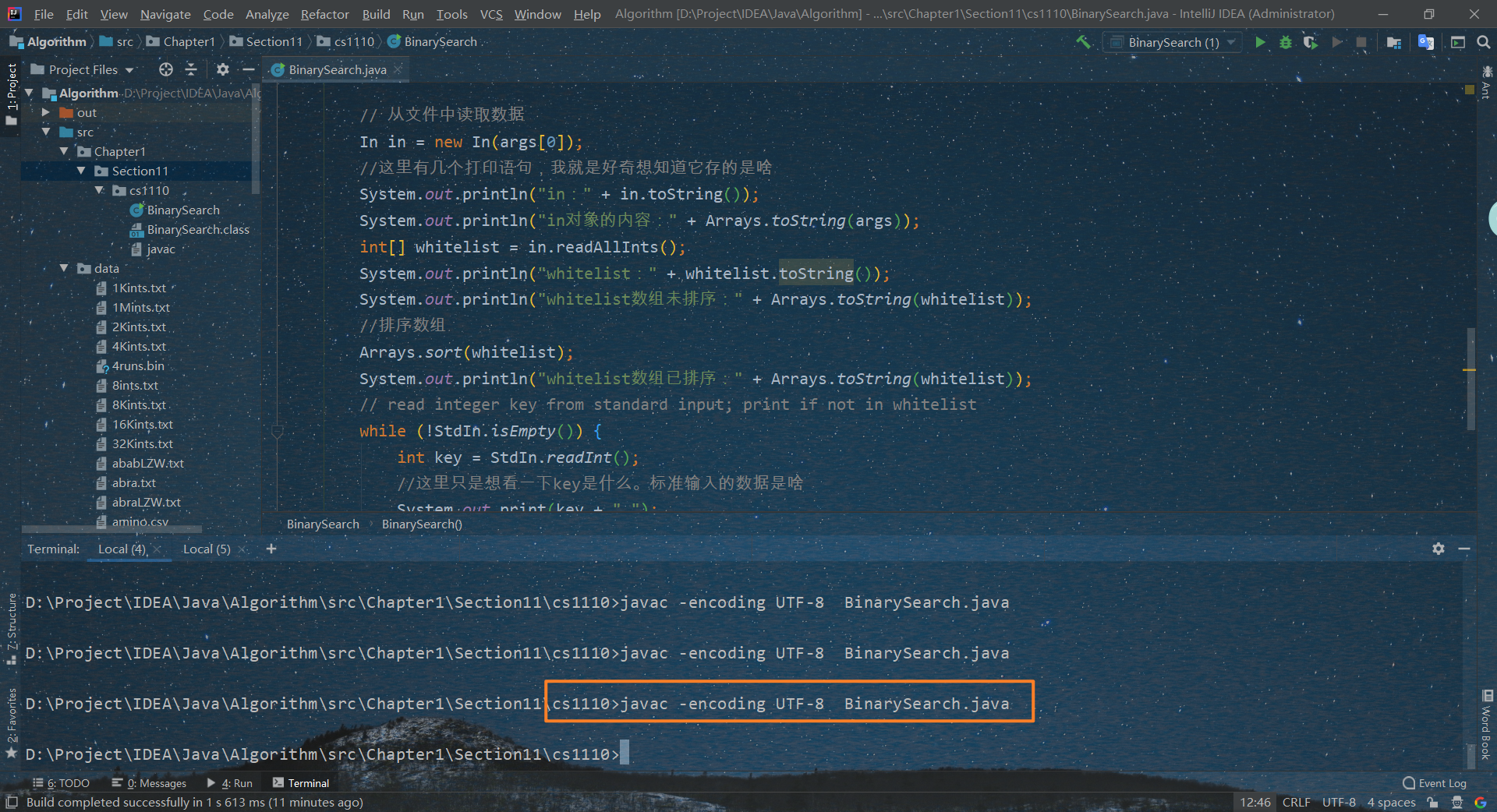Click the Google Translate toolbar icon

[x=1426, y=42]
